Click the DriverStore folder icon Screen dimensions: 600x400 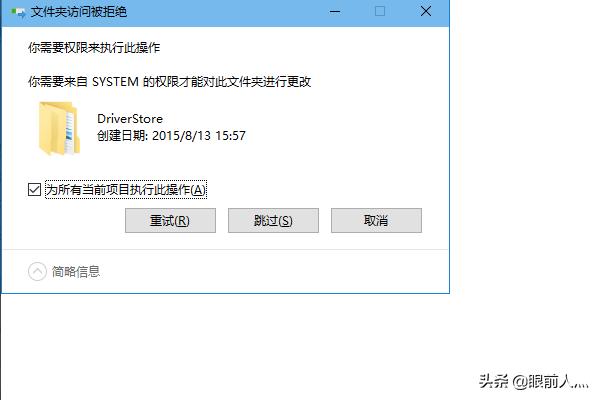click(59, 128)
